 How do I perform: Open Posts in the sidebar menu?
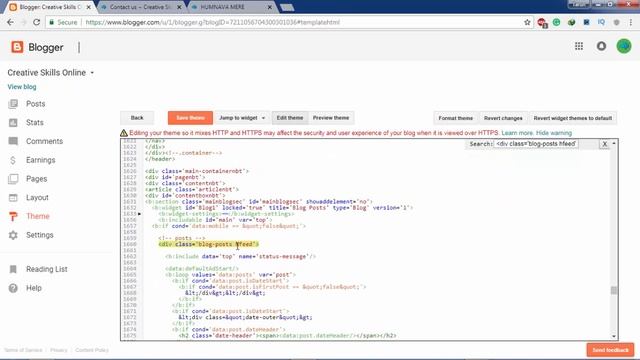point(36,104)
